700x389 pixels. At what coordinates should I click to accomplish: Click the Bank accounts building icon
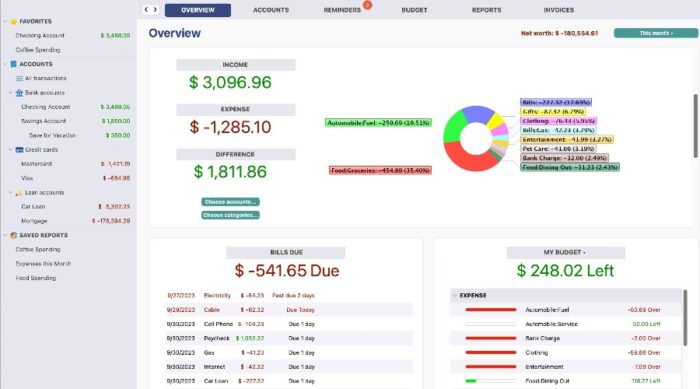[19, 92]
